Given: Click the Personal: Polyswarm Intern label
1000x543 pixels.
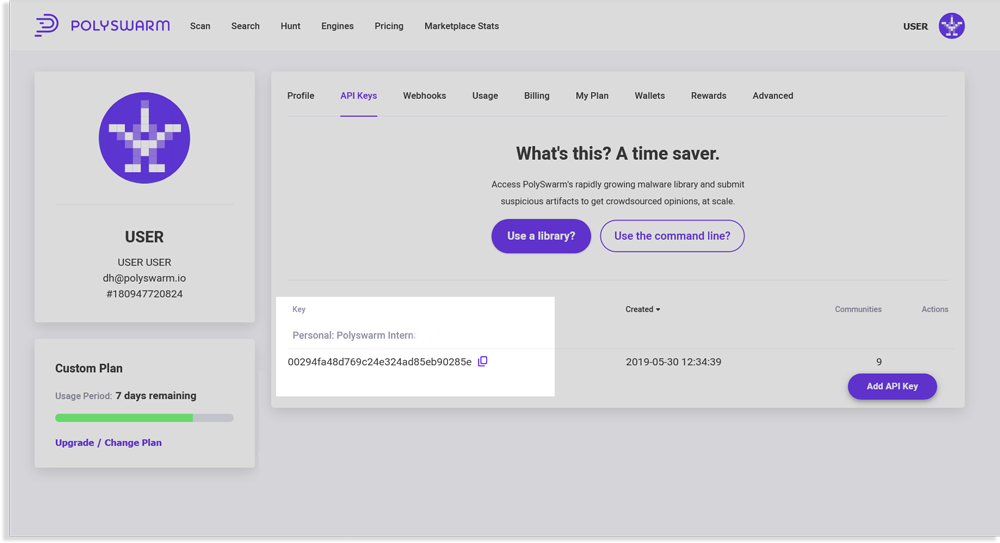Looking at the screenshot, I should pos(354,336).
